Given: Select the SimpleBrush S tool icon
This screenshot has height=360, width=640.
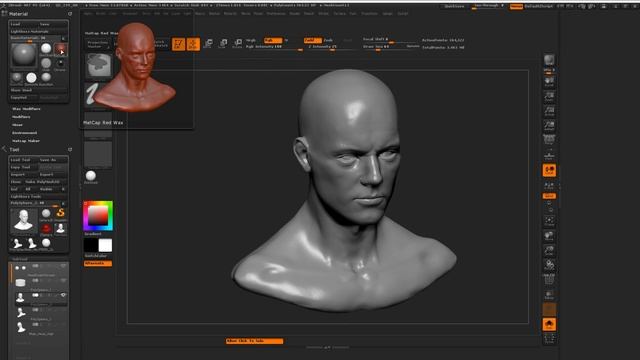Looking at the screenshot, I should [x=60, y=213].
